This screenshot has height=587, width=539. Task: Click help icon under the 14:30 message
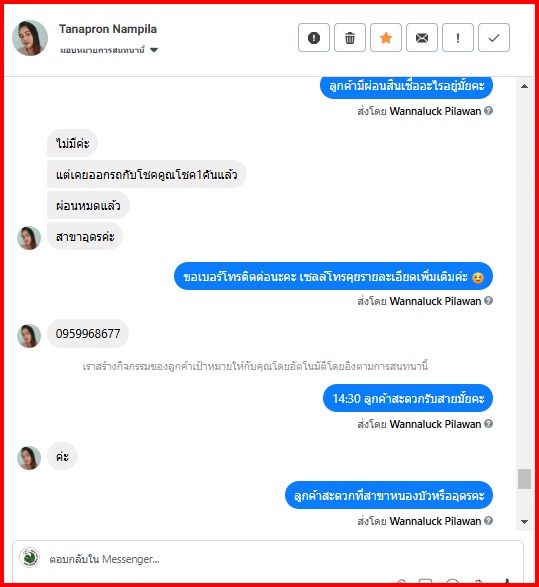click(x=488, y=423)
